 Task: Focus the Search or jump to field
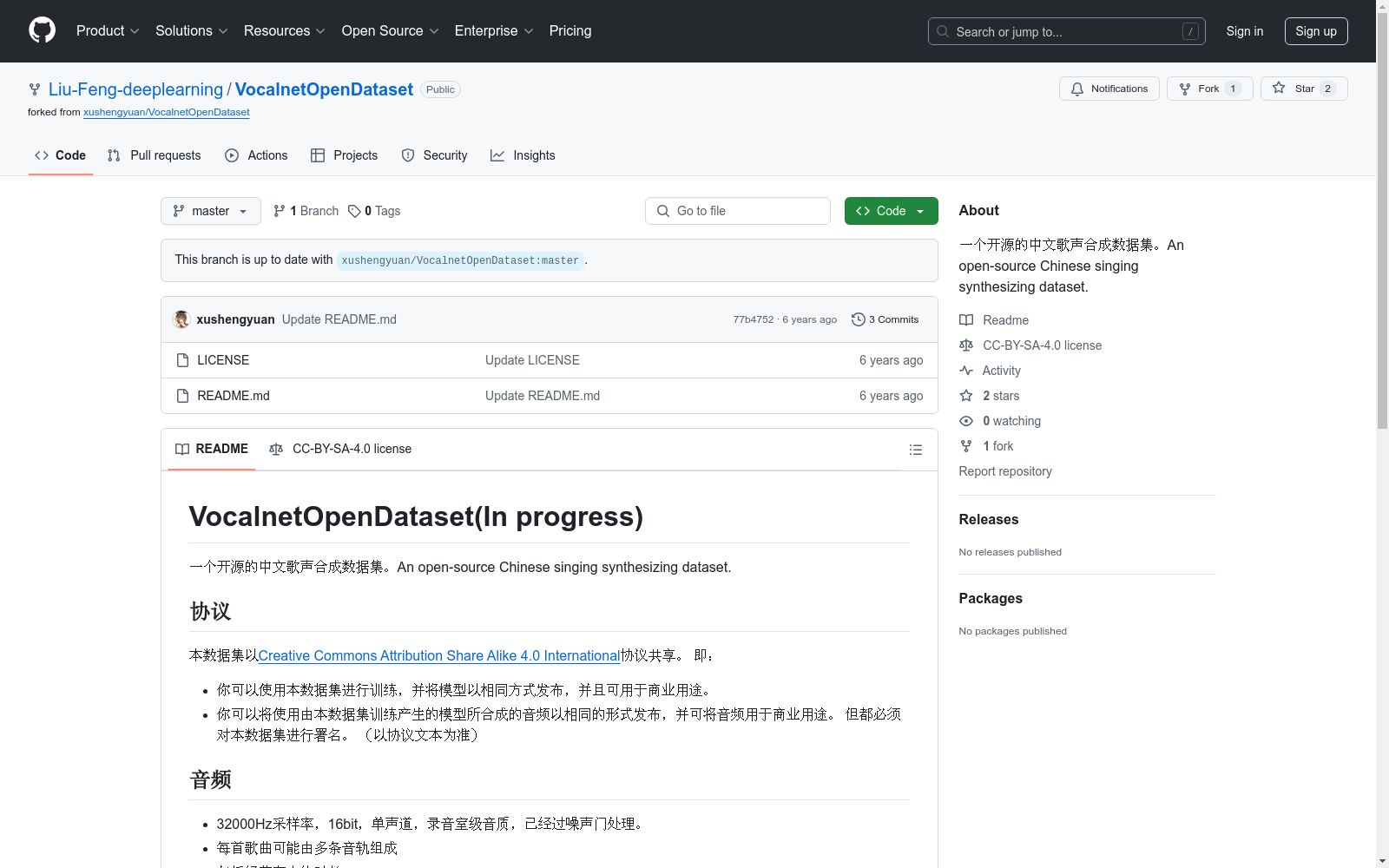[x=1066, y=31]
